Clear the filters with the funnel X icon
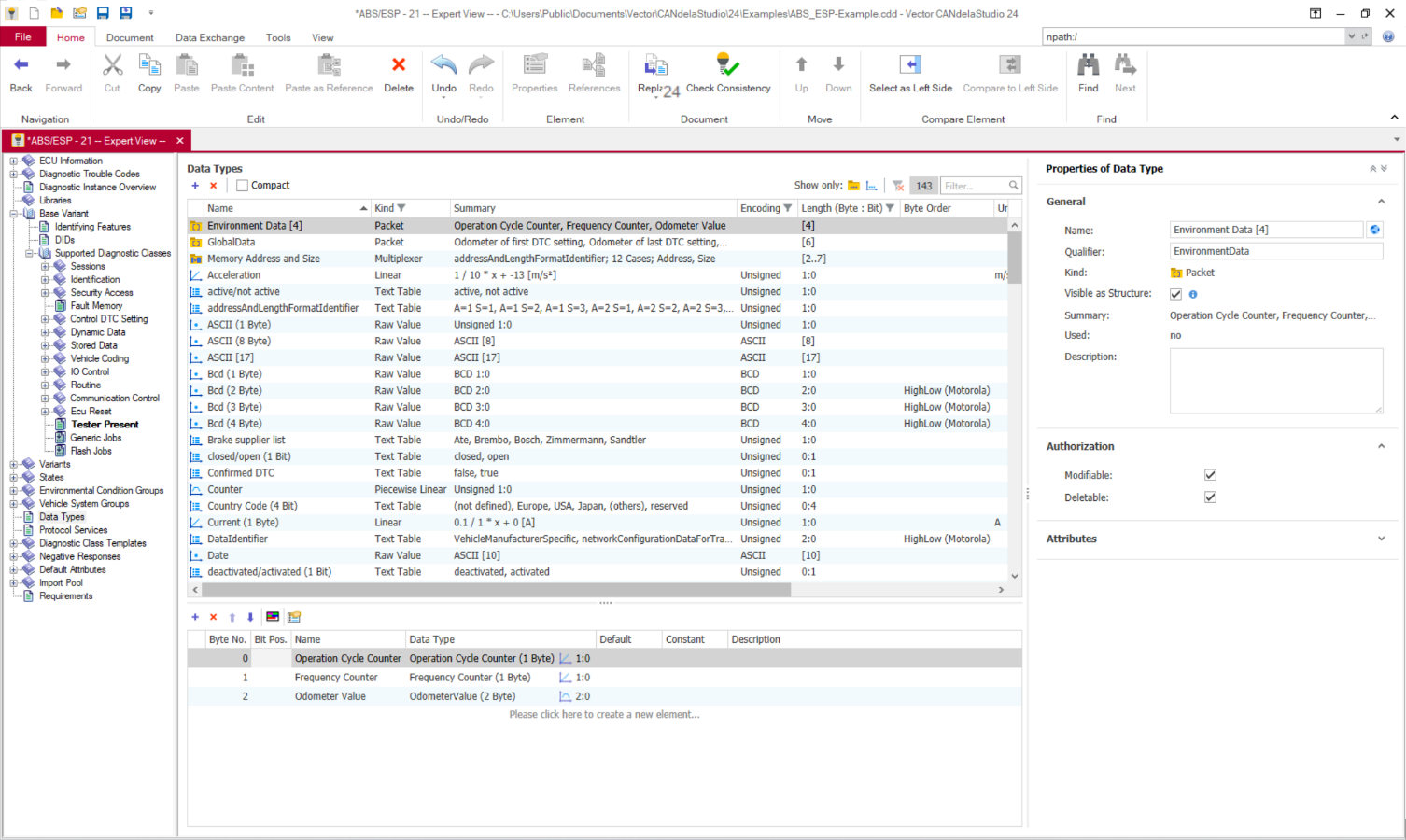The width and height of the screenshot is (1406, 840). 898,186
